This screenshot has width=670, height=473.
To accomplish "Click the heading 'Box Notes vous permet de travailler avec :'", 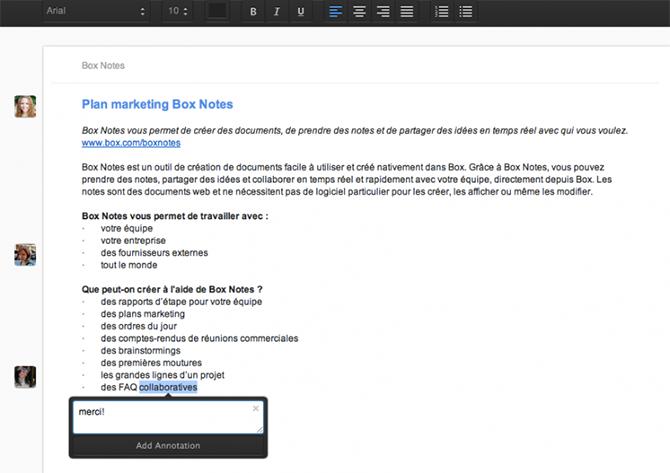I will point(175,216).
